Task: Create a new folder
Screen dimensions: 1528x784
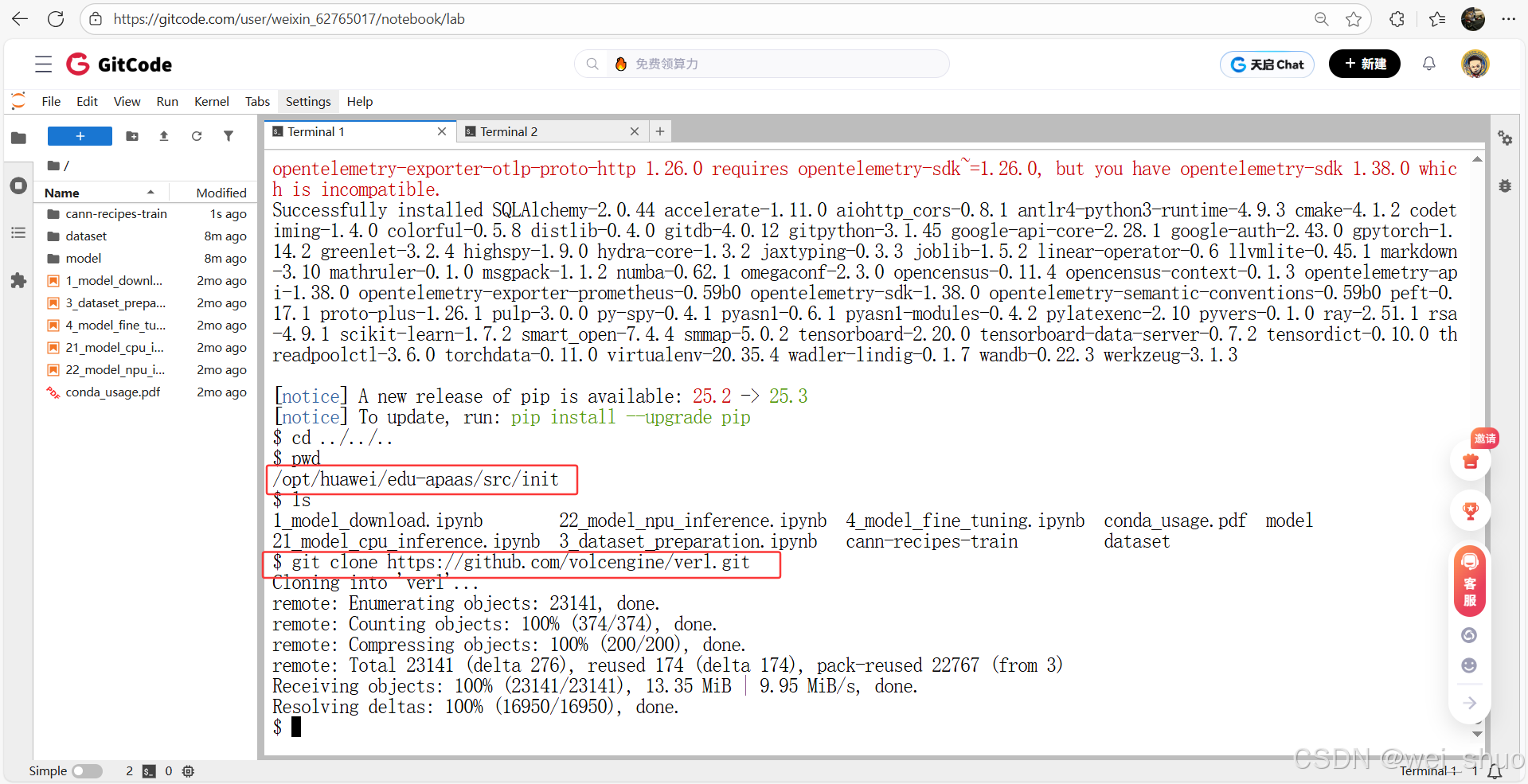Action: click(x=132, y=136)
